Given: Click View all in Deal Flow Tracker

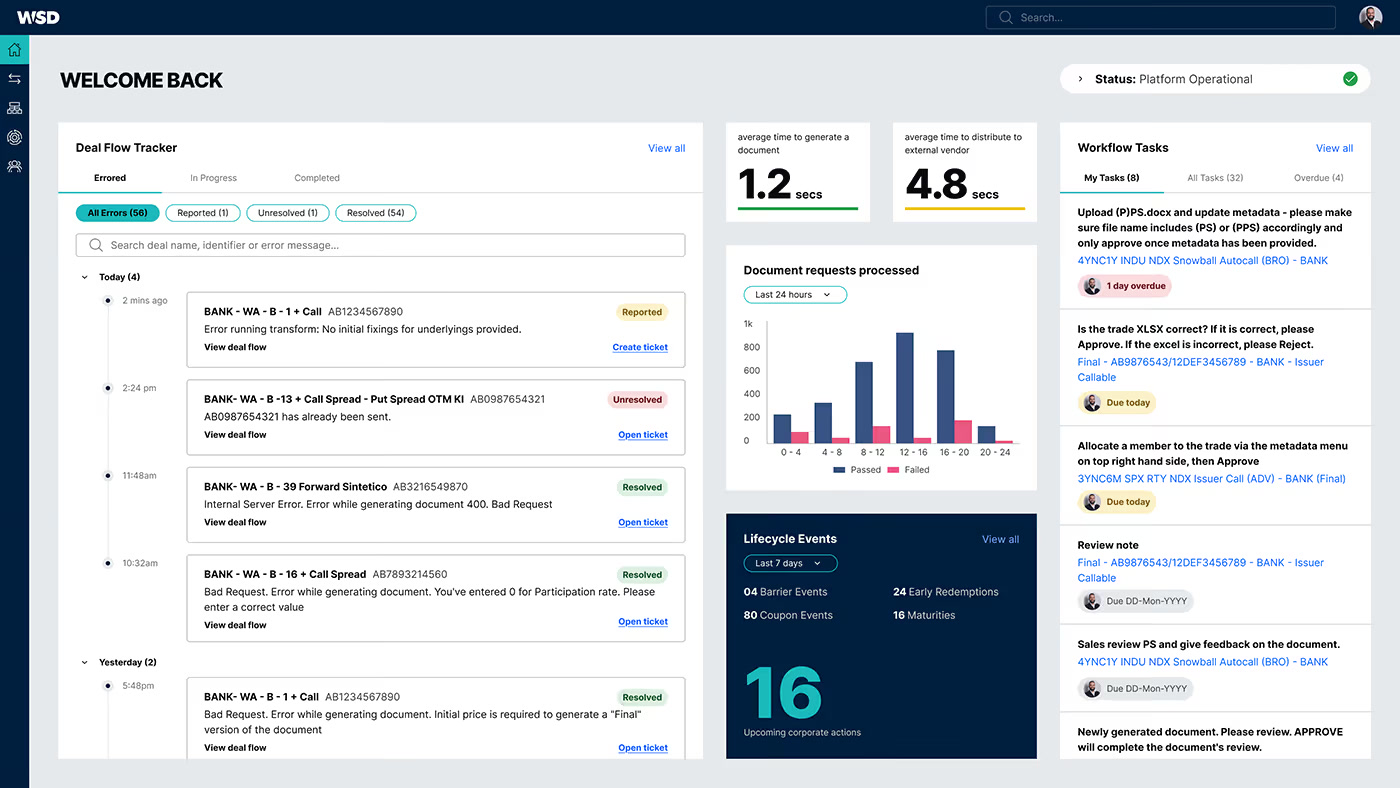Looking at the screenshot, I should (667, 148).
